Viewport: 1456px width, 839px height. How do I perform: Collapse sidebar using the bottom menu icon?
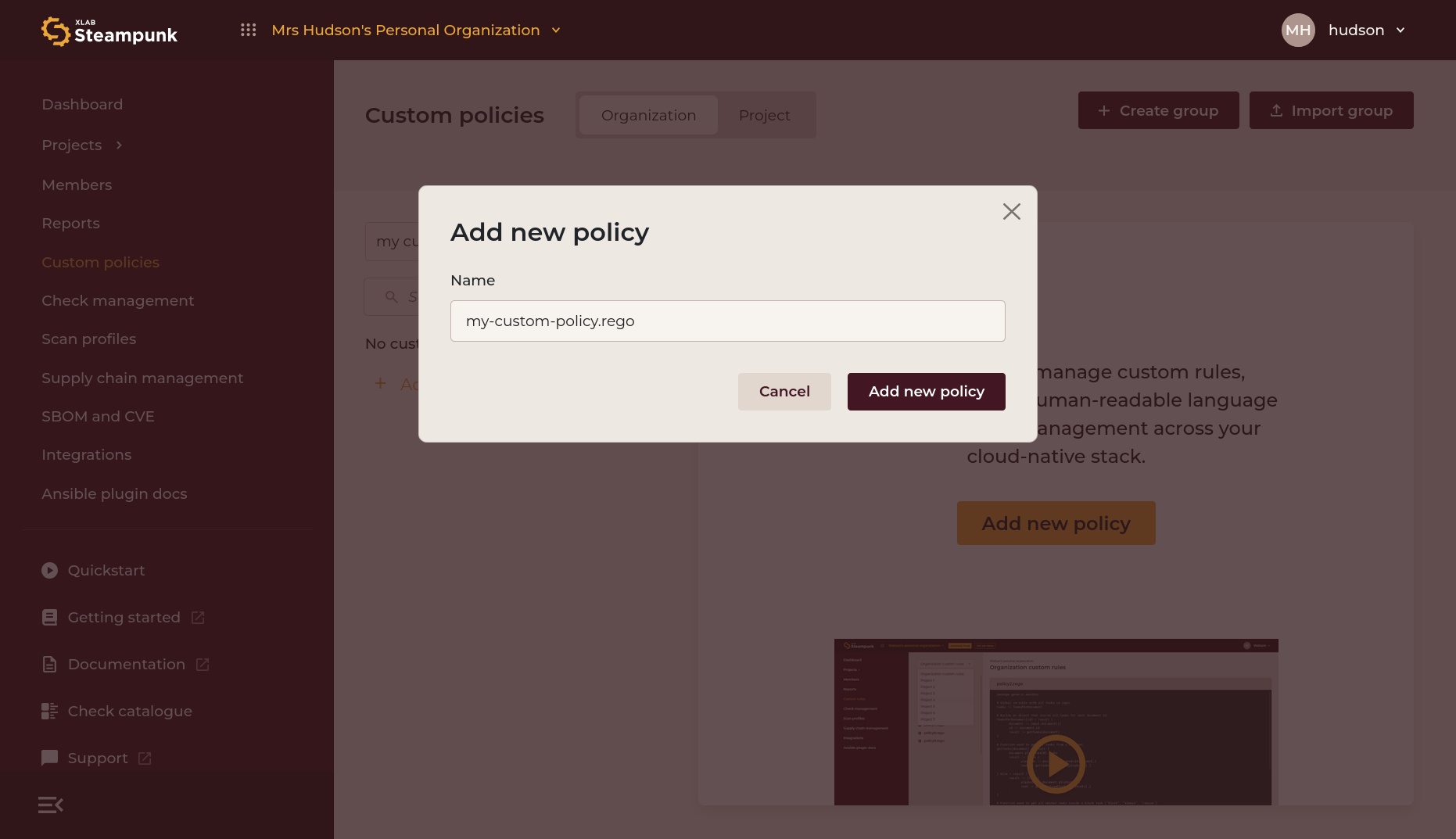point(51,805)
